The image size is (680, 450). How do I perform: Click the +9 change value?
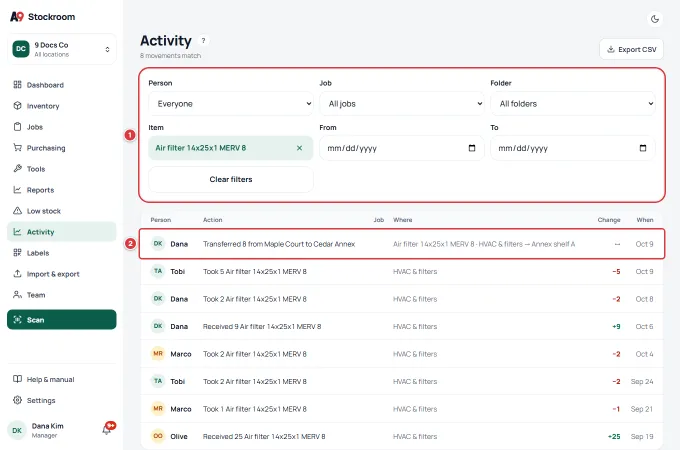coord(616,326)
